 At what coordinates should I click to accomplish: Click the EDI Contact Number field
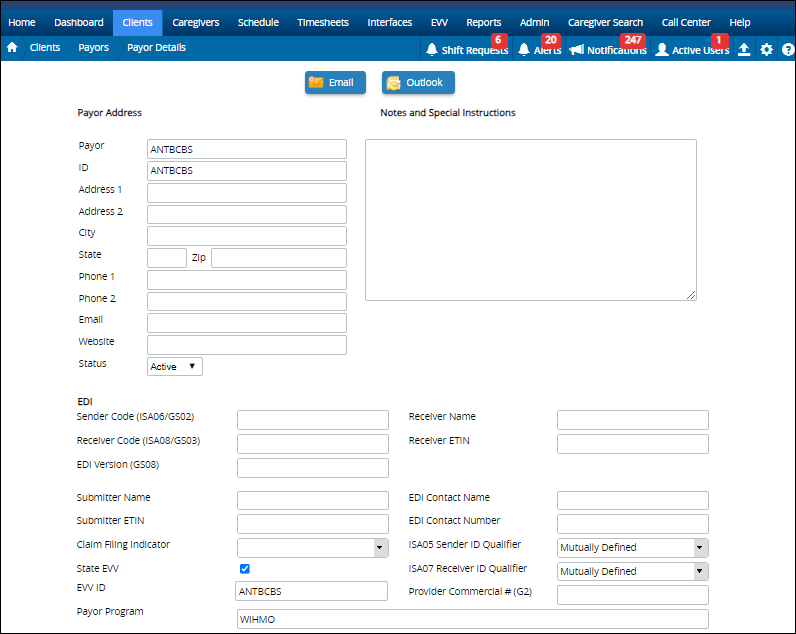click(x=633, y=524)
